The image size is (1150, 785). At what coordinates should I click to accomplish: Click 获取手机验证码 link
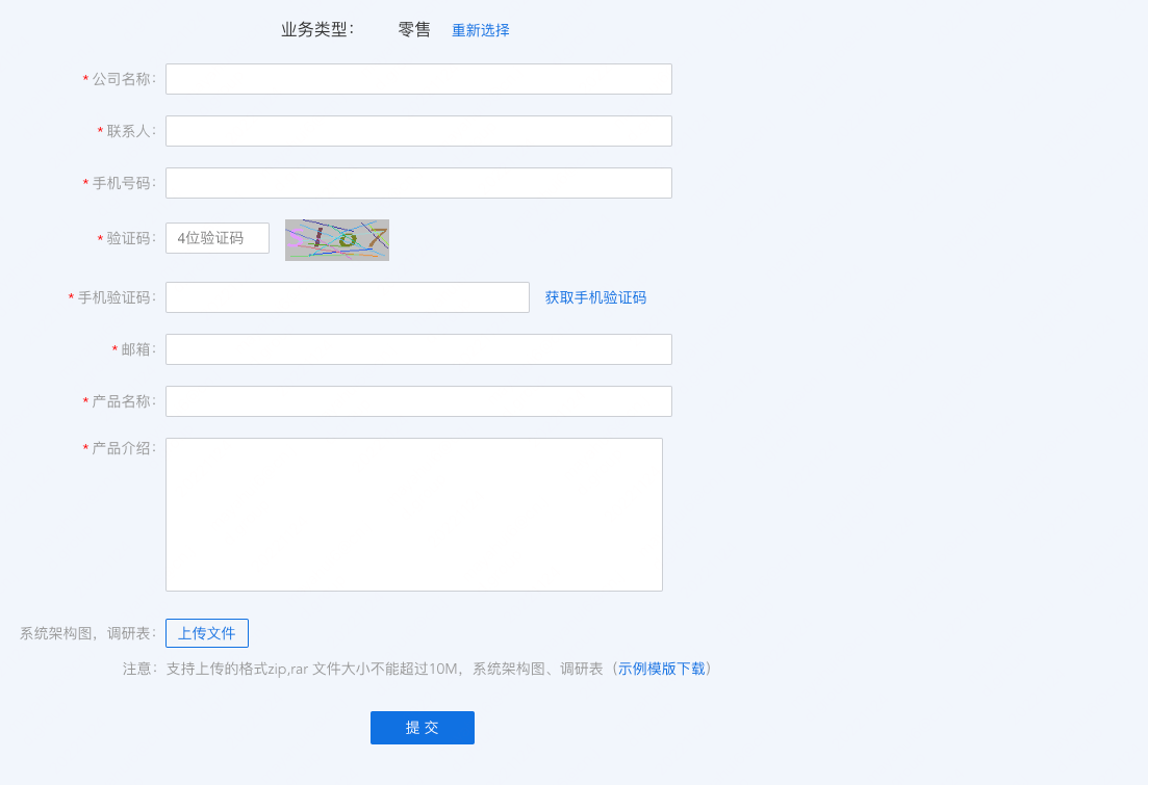[x=595, y=297]
